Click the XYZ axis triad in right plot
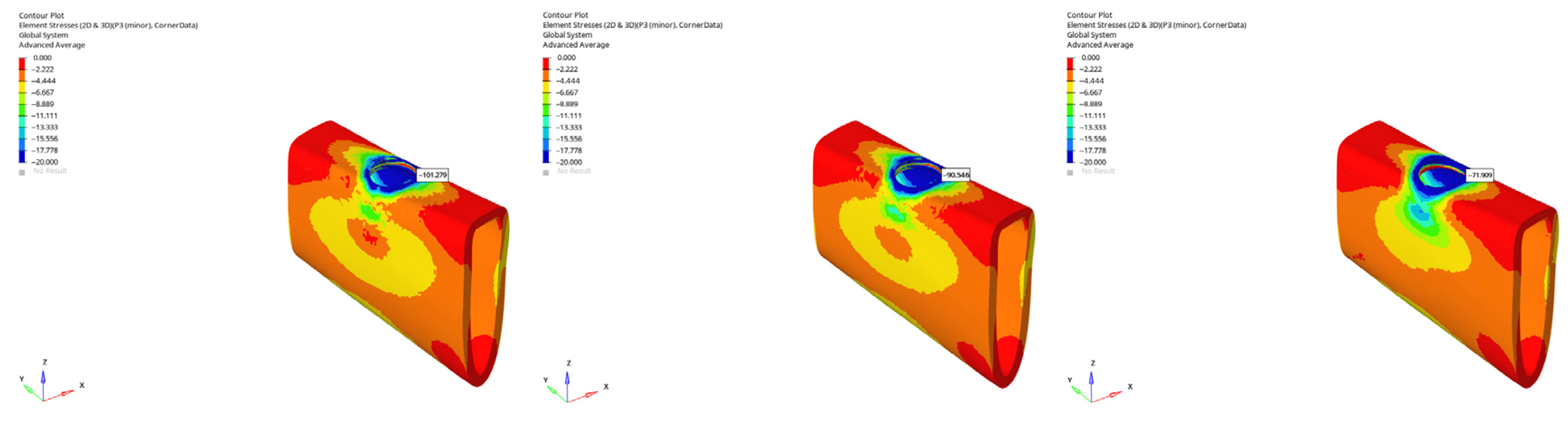The height and width of the screenshot is (423, 1568). (1099, 383)
